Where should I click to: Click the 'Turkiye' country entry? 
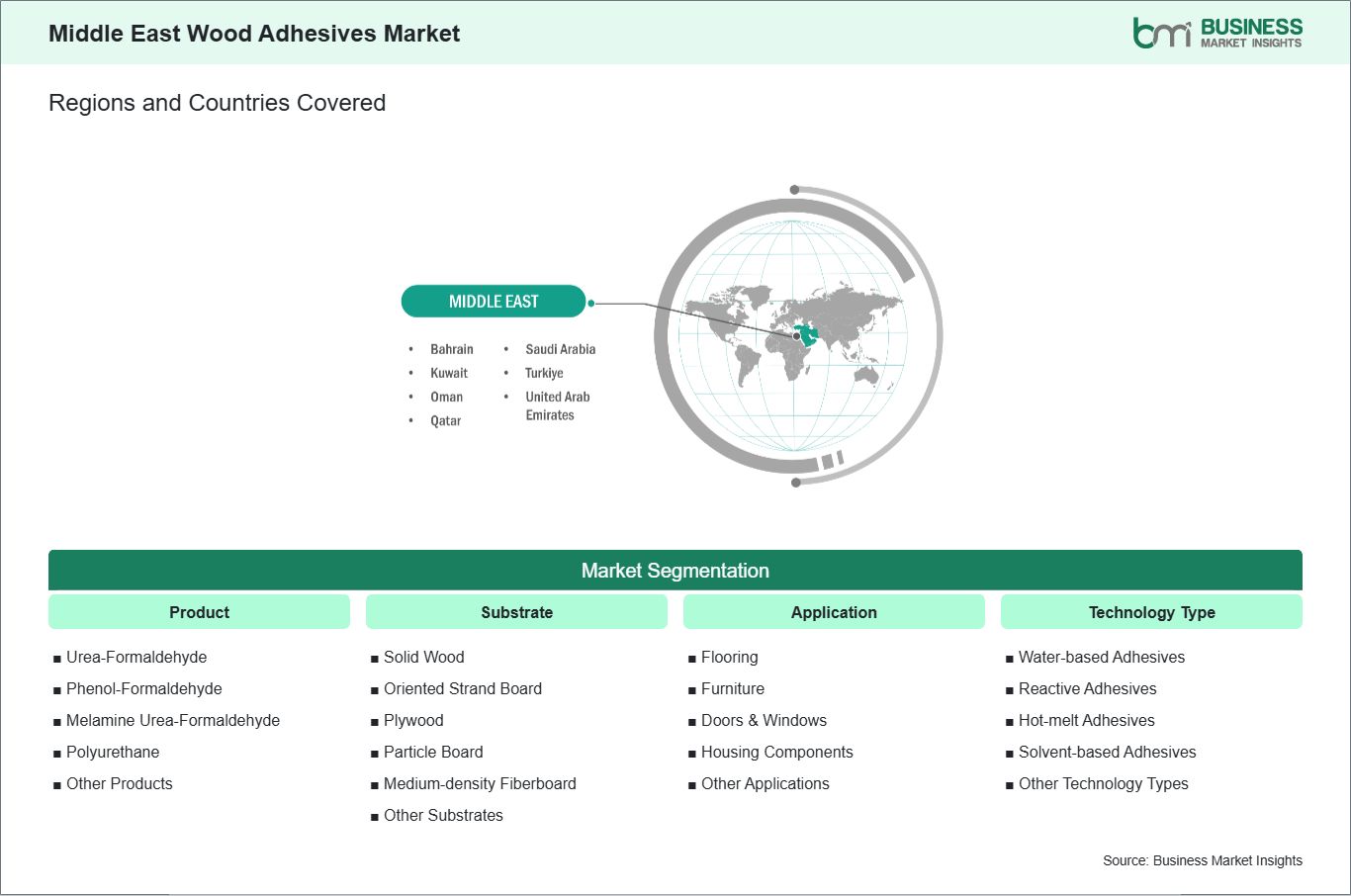544,373
